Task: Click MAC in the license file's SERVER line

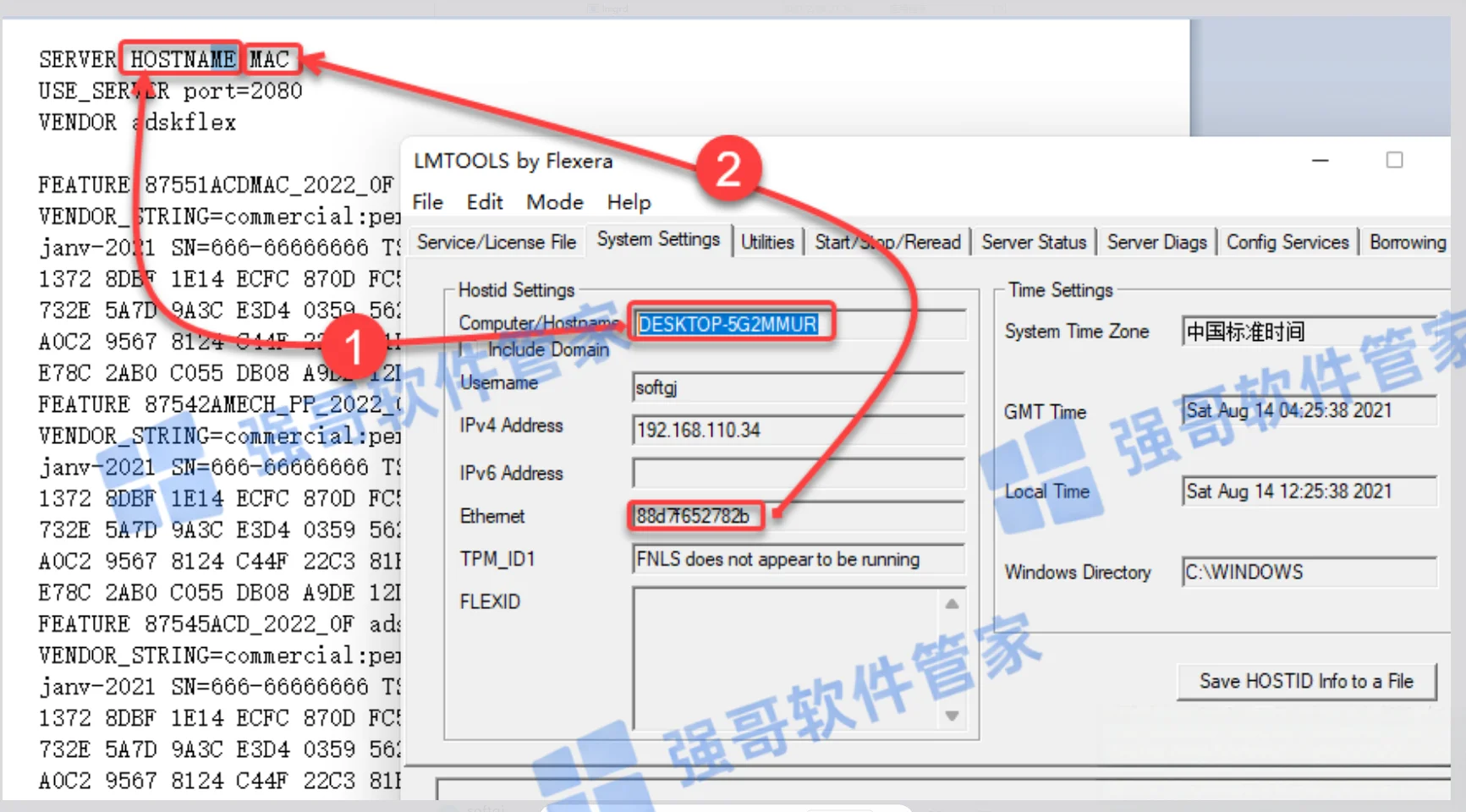Action: [x=269, y=59]
